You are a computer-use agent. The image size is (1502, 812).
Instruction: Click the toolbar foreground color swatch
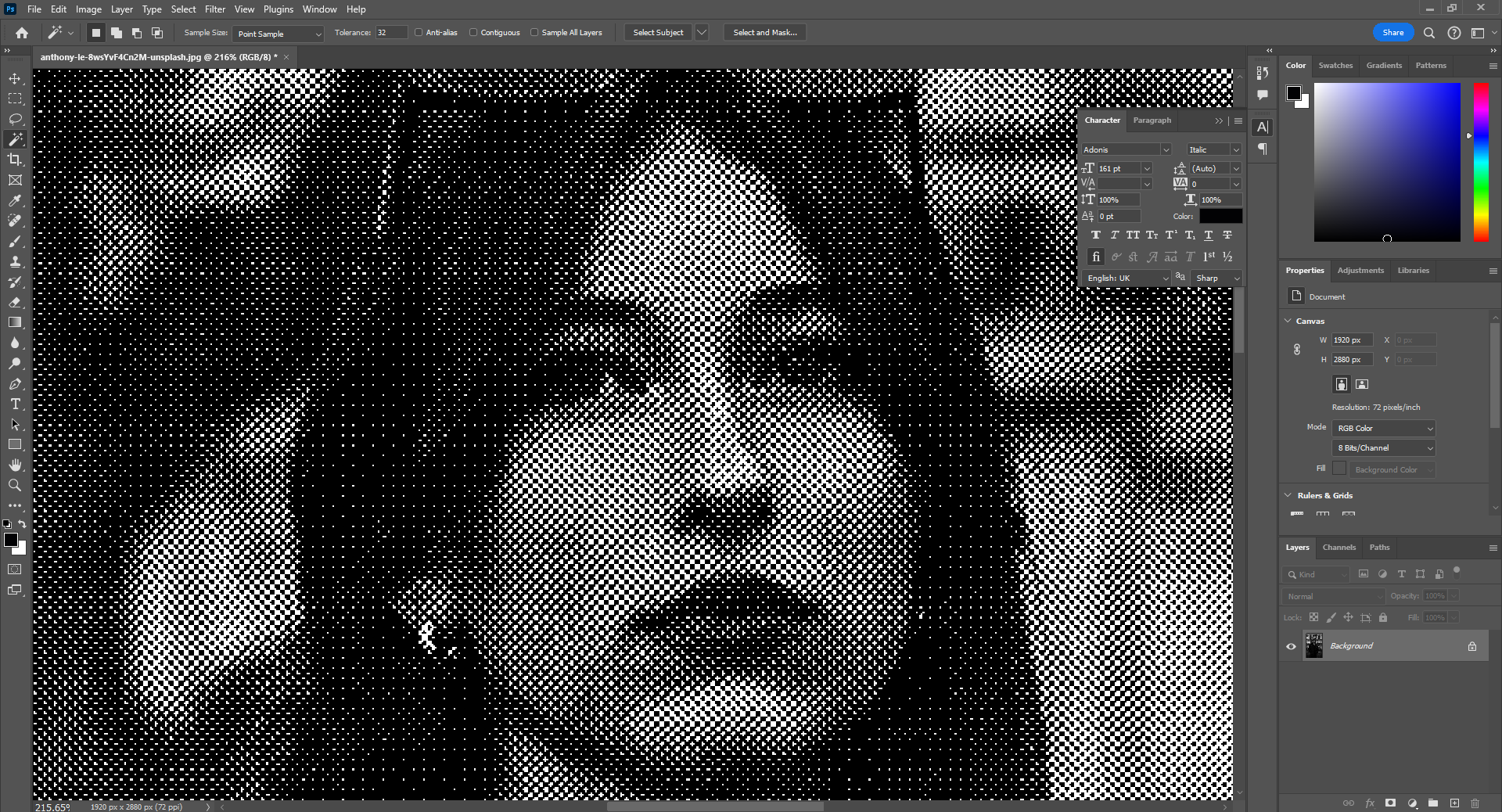[10, 540]
